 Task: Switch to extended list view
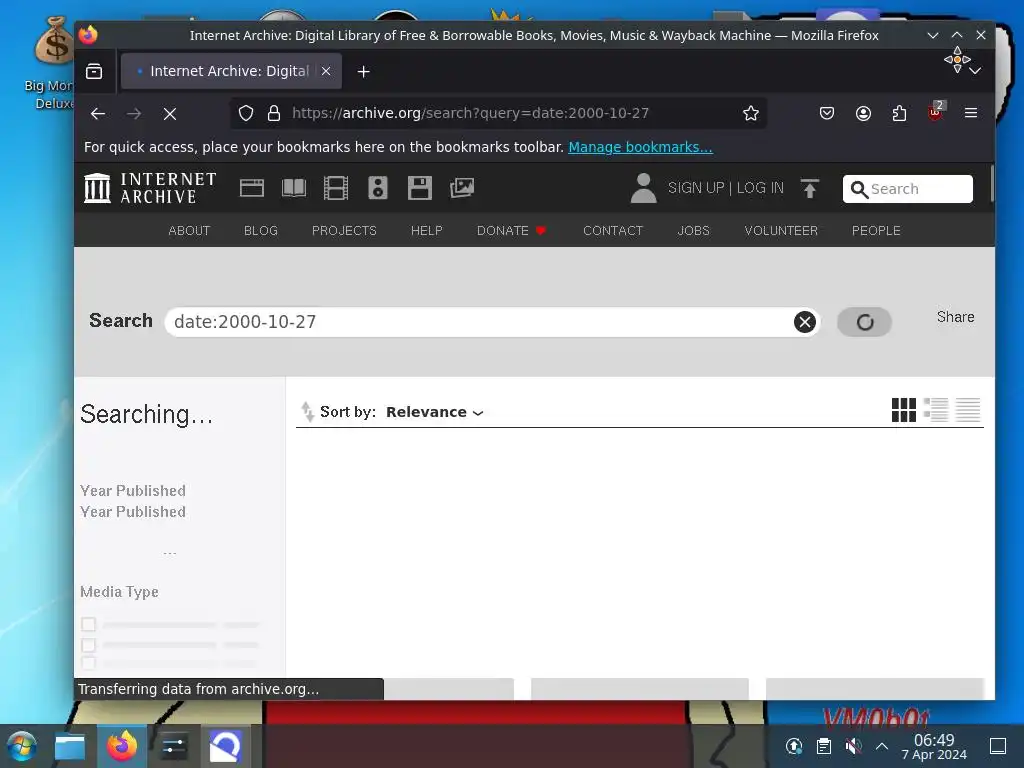point(936,410)
